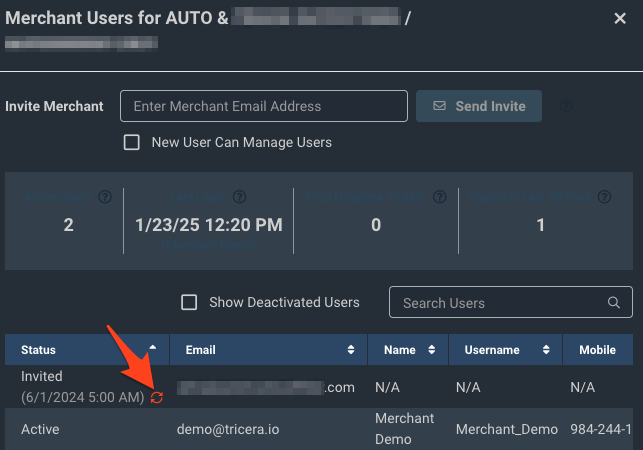Click the search magnifier icon

point(614,303)
